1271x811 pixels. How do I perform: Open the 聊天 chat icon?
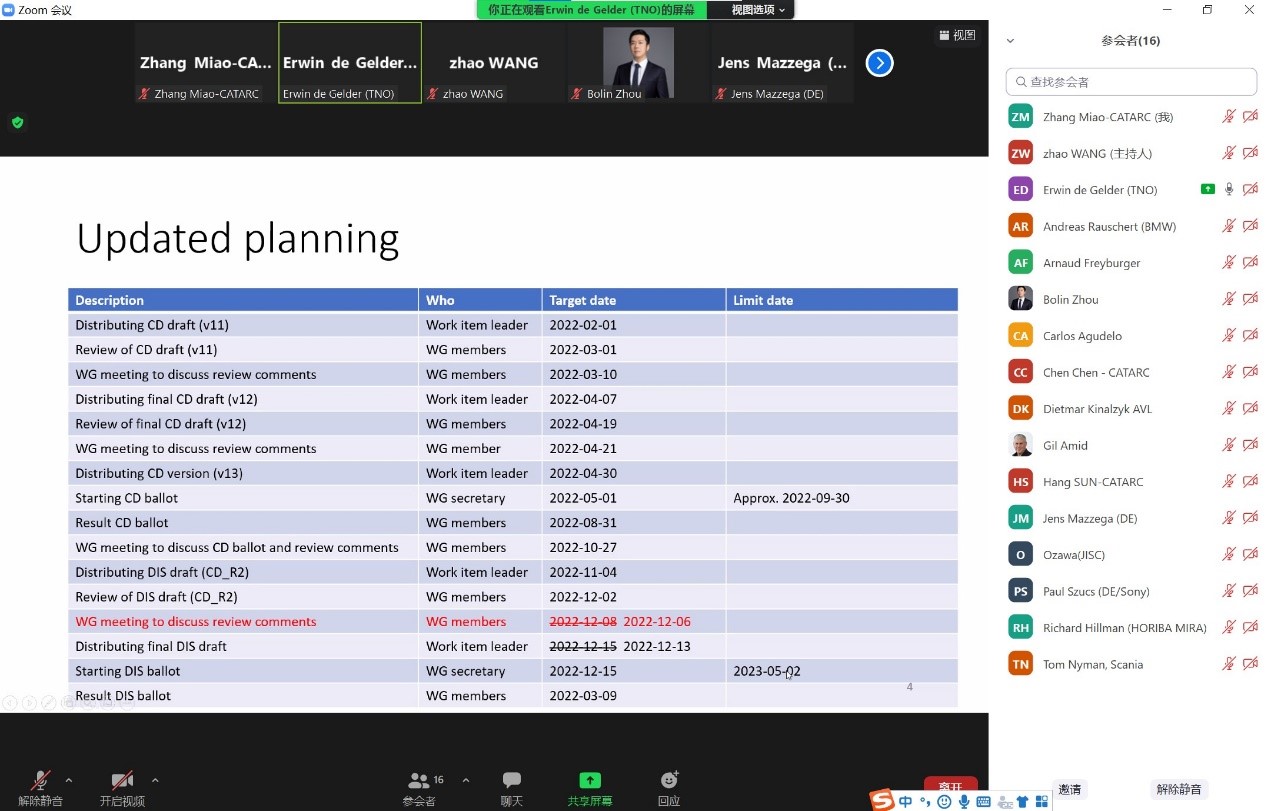tap(512, 781)
